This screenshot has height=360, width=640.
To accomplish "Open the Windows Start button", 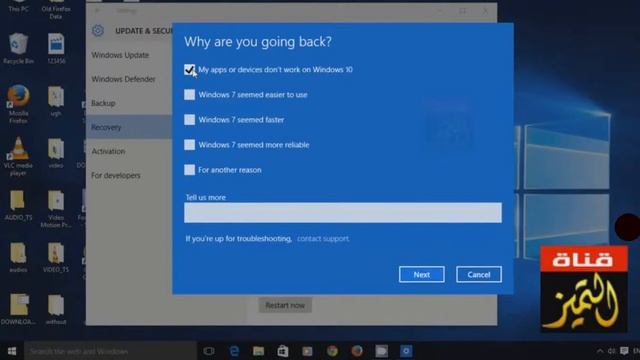I will tap(12, 351).
